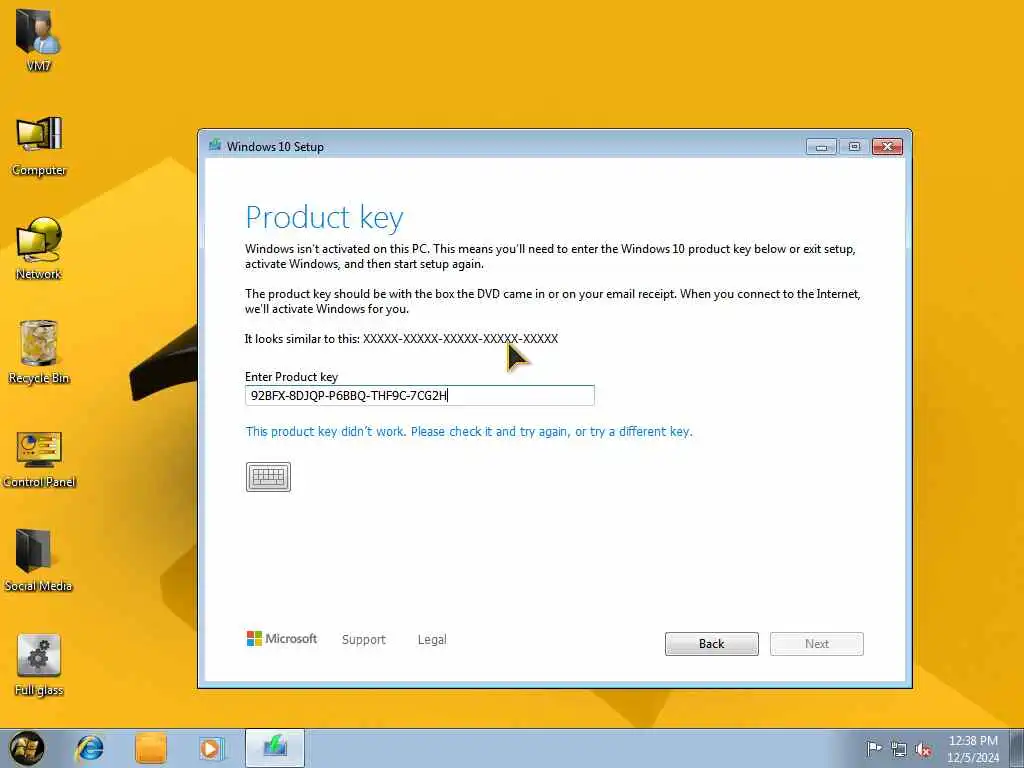
Task: Open Windows Explorer folder on taskbar
Action: [151, 748]
